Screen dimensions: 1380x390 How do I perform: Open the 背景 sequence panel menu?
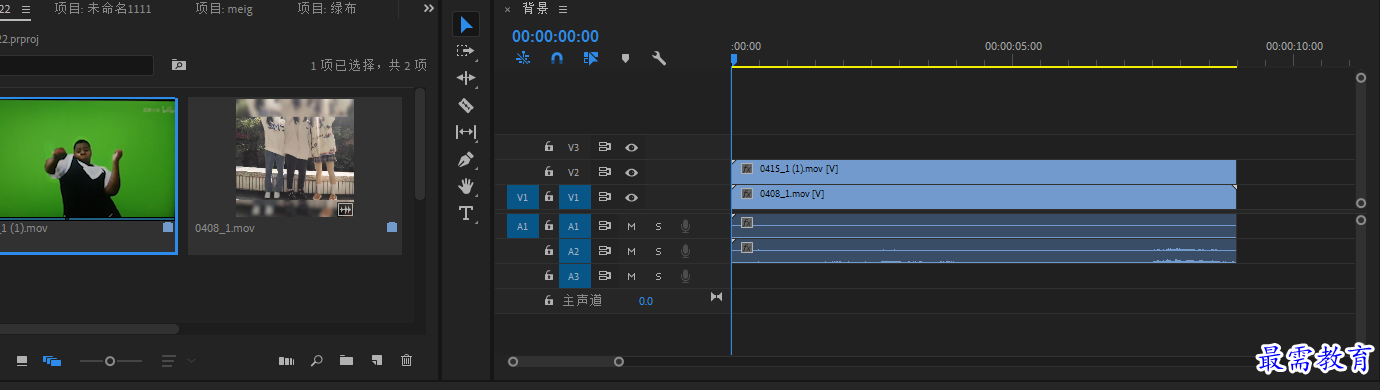pyautogui.click(x=563, y=9)
